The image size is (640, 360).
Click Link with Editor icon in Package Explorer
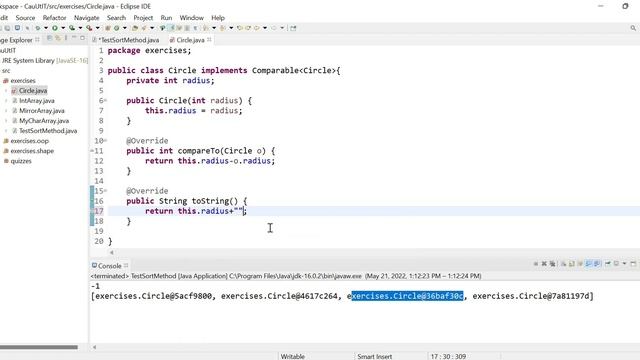pyautogui.click(x=58, y=38)
